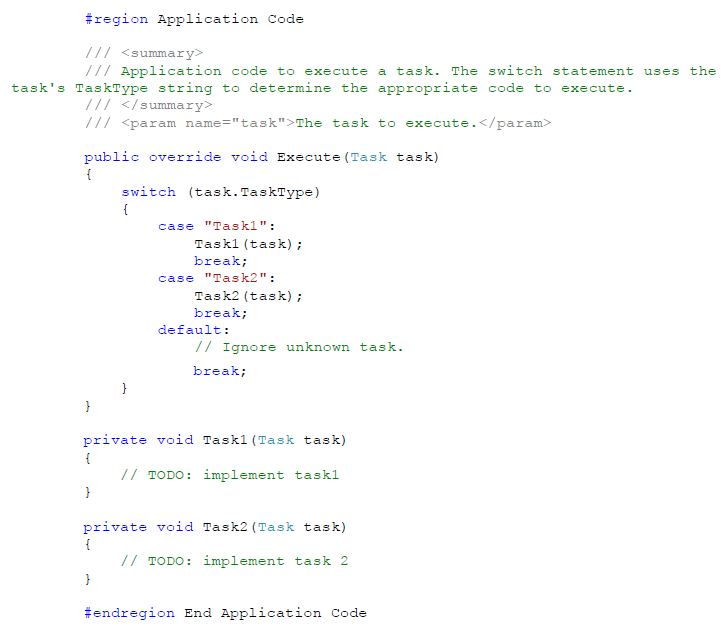Click the 'private void Task1(Task task)' declaration

click(x=215, y=440)
